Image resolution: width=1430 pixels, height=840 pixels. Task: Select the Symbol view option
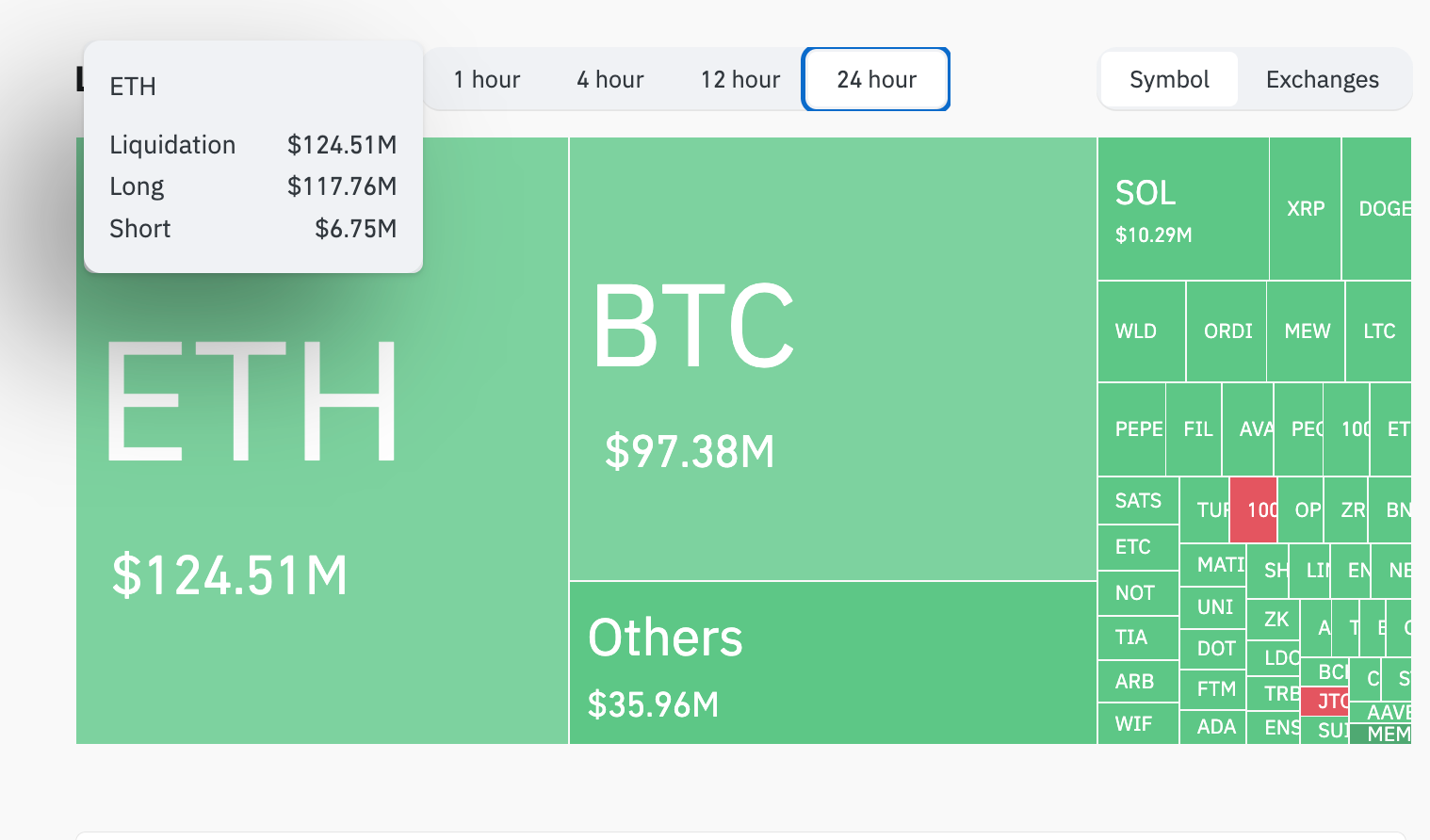[1169, 79]
